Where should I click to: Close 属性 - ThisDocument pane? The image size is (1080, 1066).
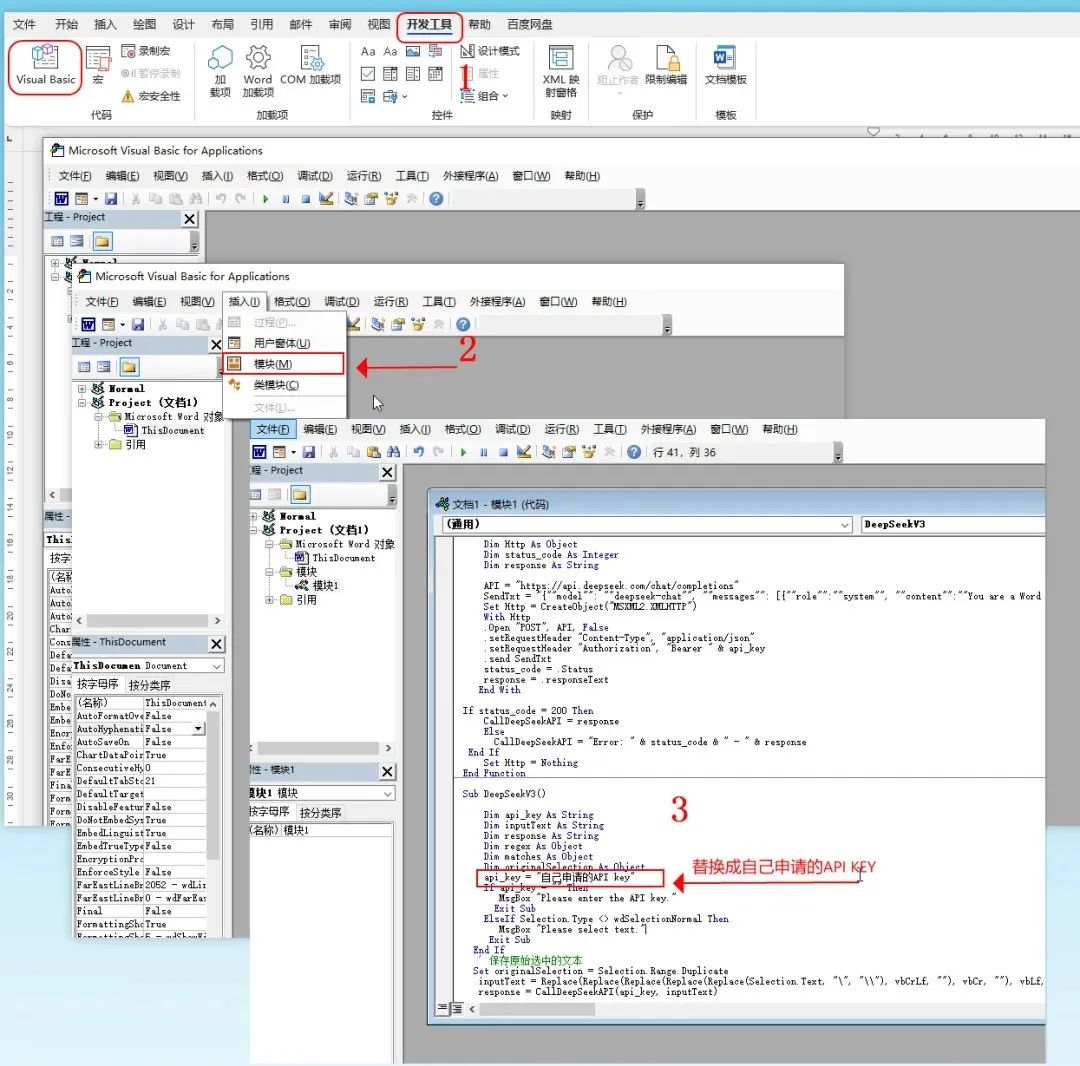216,644
